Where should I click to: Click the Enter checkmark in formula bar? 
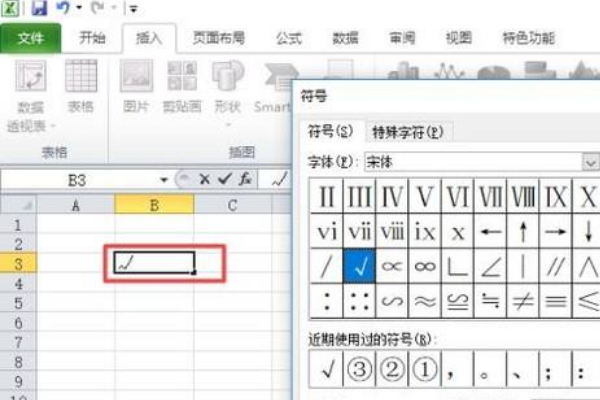225,179
